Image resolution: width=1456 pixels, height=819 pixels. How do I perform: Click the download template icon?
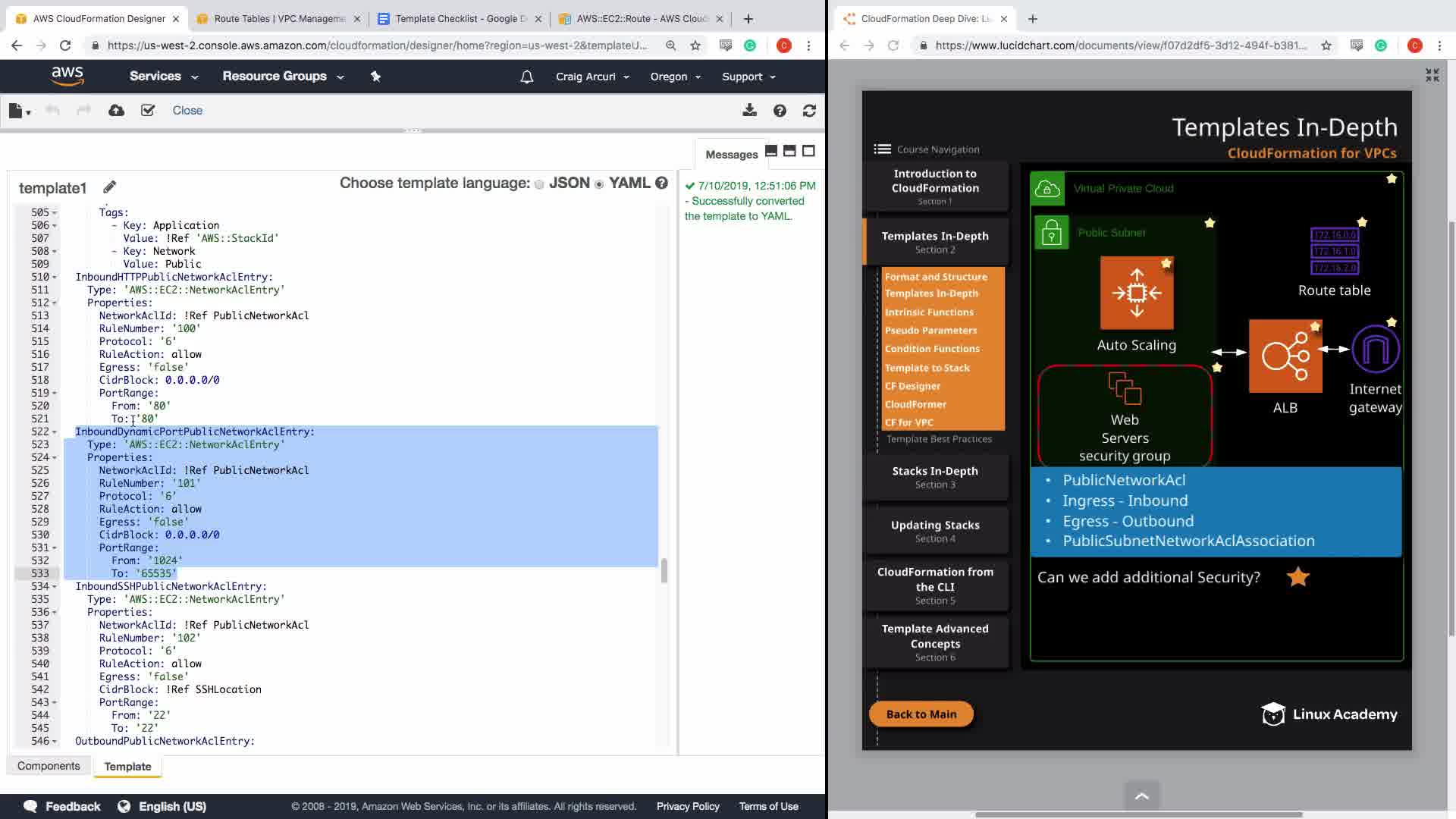[x=749, y=111]
